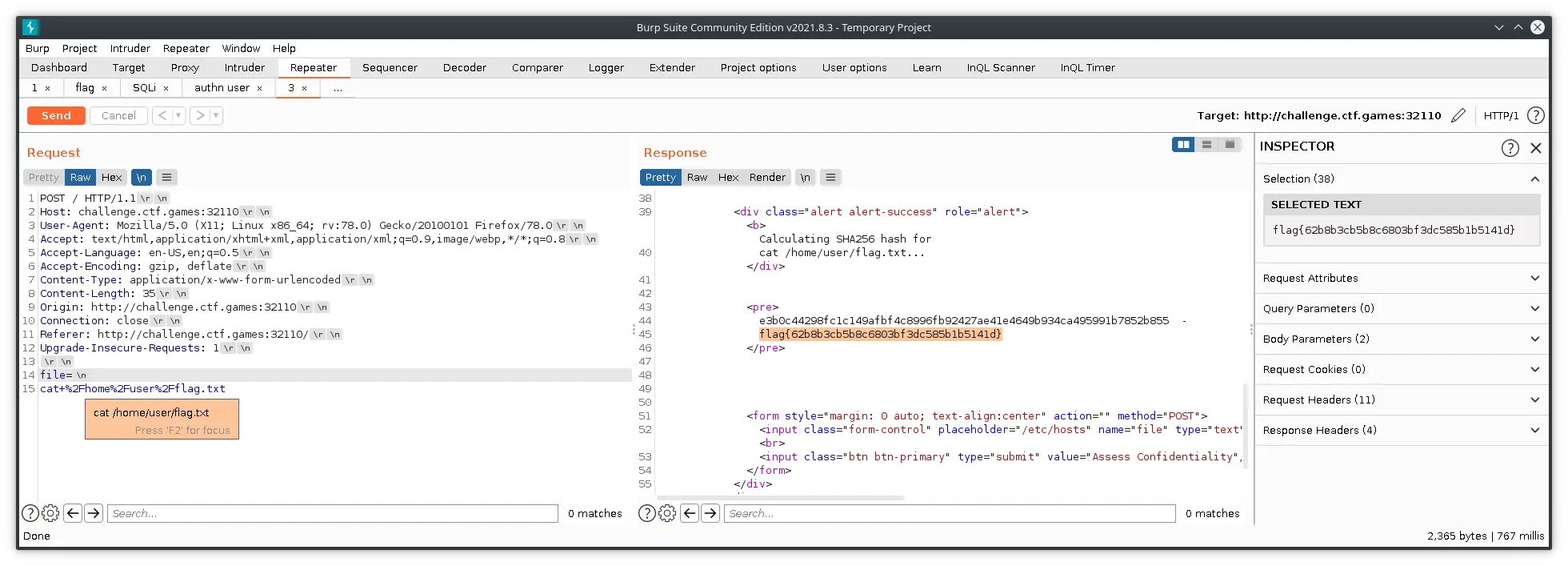Send the request
The height and width of the screenshot is (566, 1568).
point(56,115)
